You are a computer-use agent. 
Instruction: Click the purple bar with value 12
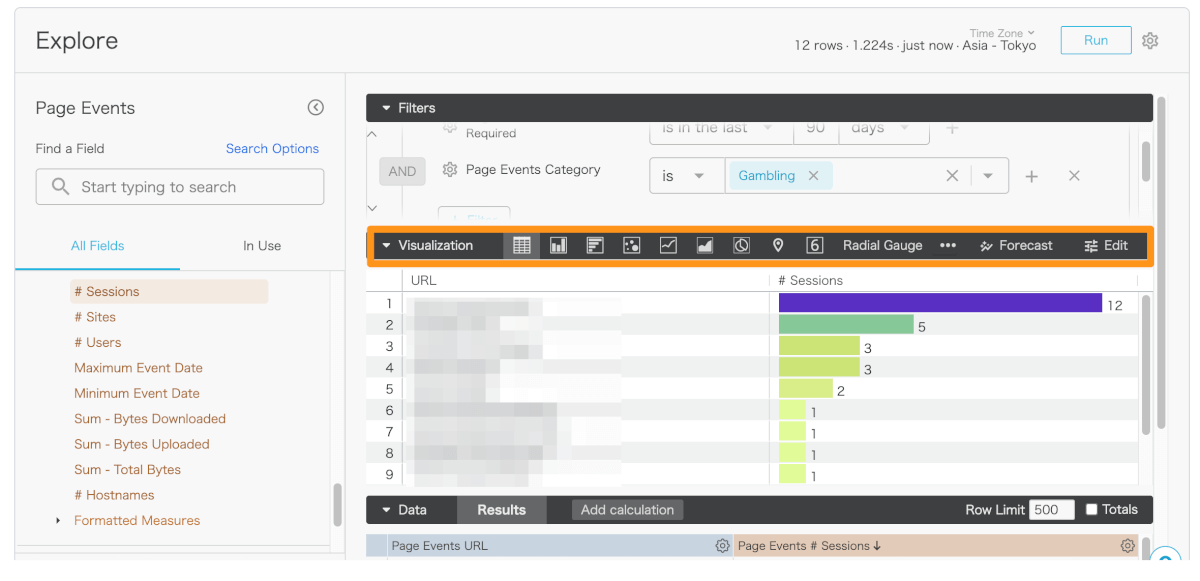[940, 303]
